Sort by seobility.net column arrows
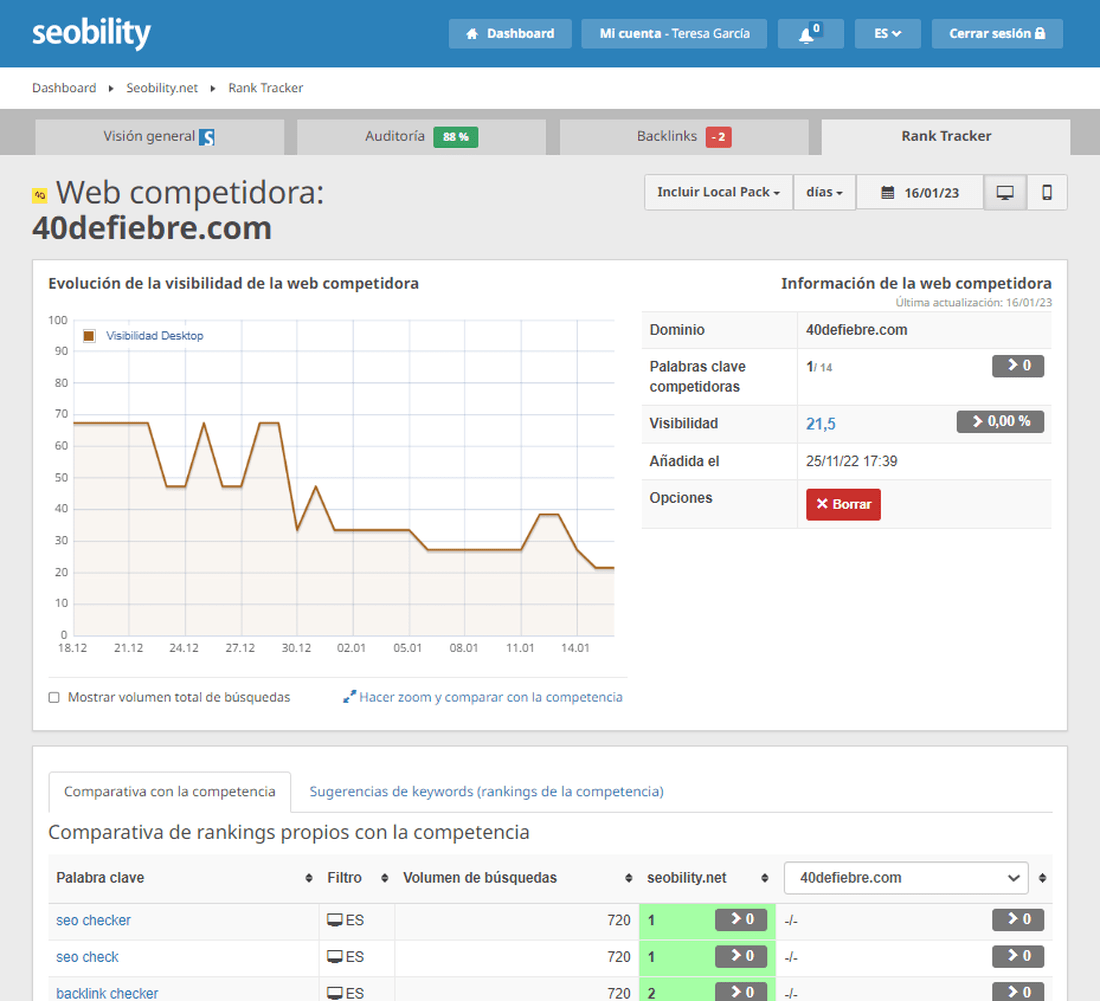 point(765,878)
